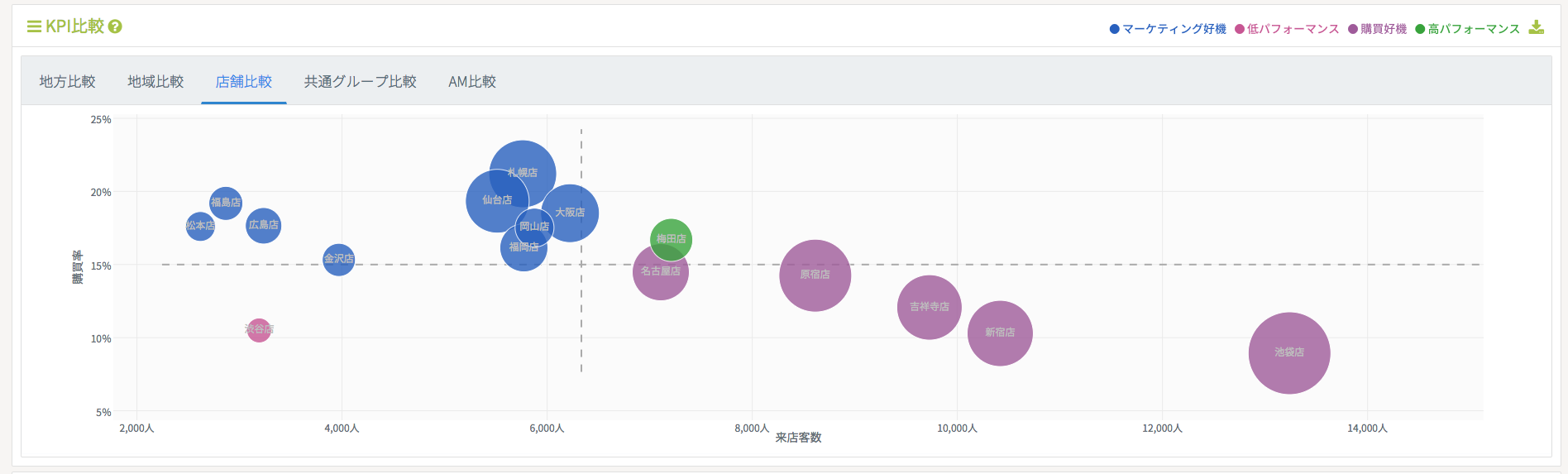Select the 店舗比較 tab
1568x474 pixels.
[244, 81]
